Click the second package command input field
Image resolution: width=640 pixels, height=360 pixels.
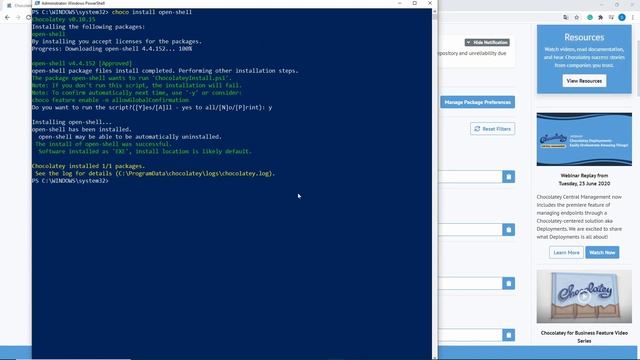coord(471,230)
